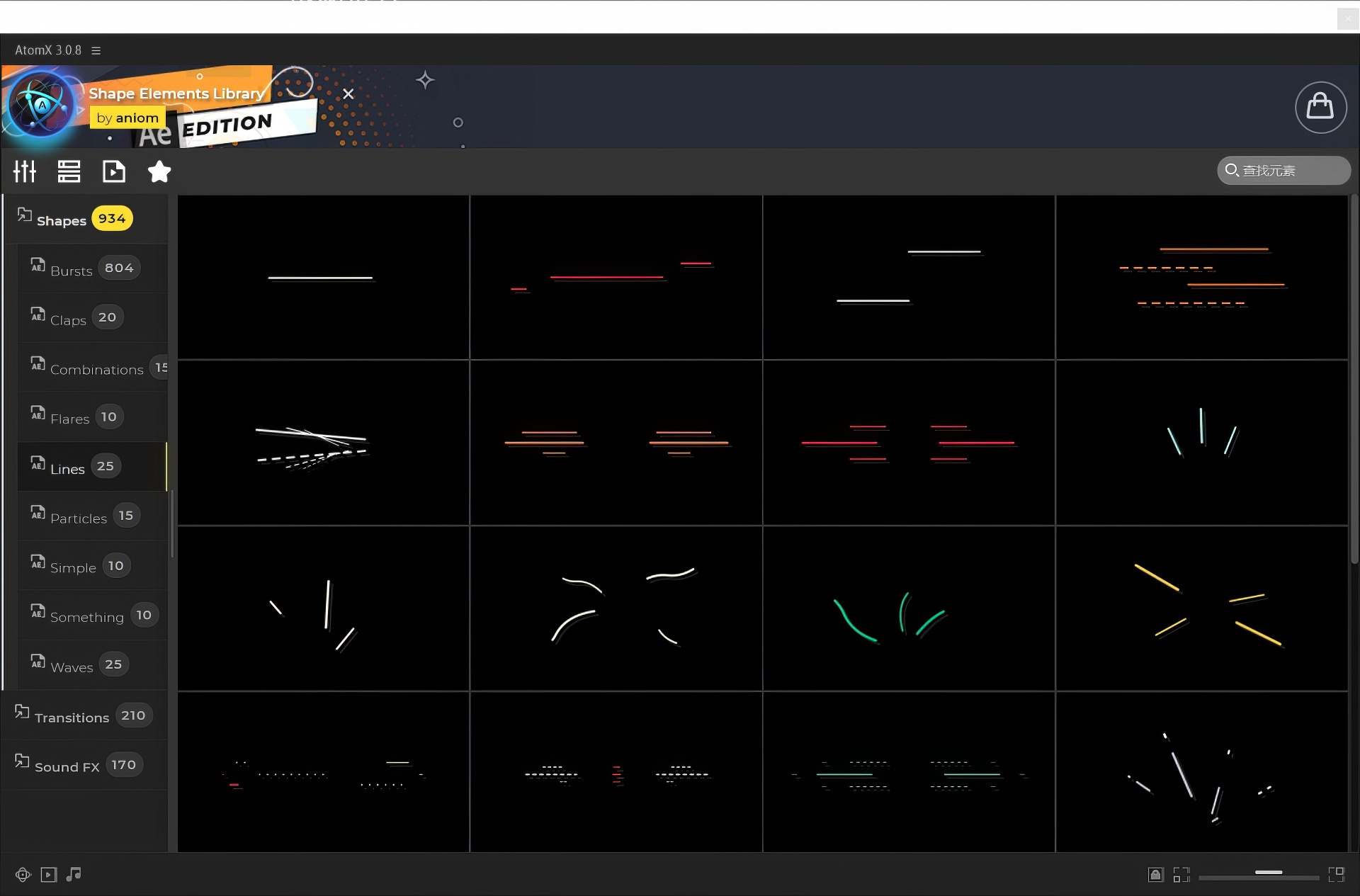This screenshot has width=1360, height=896.
Task: Open the Waves 25 subcategory
Action: 92,665
